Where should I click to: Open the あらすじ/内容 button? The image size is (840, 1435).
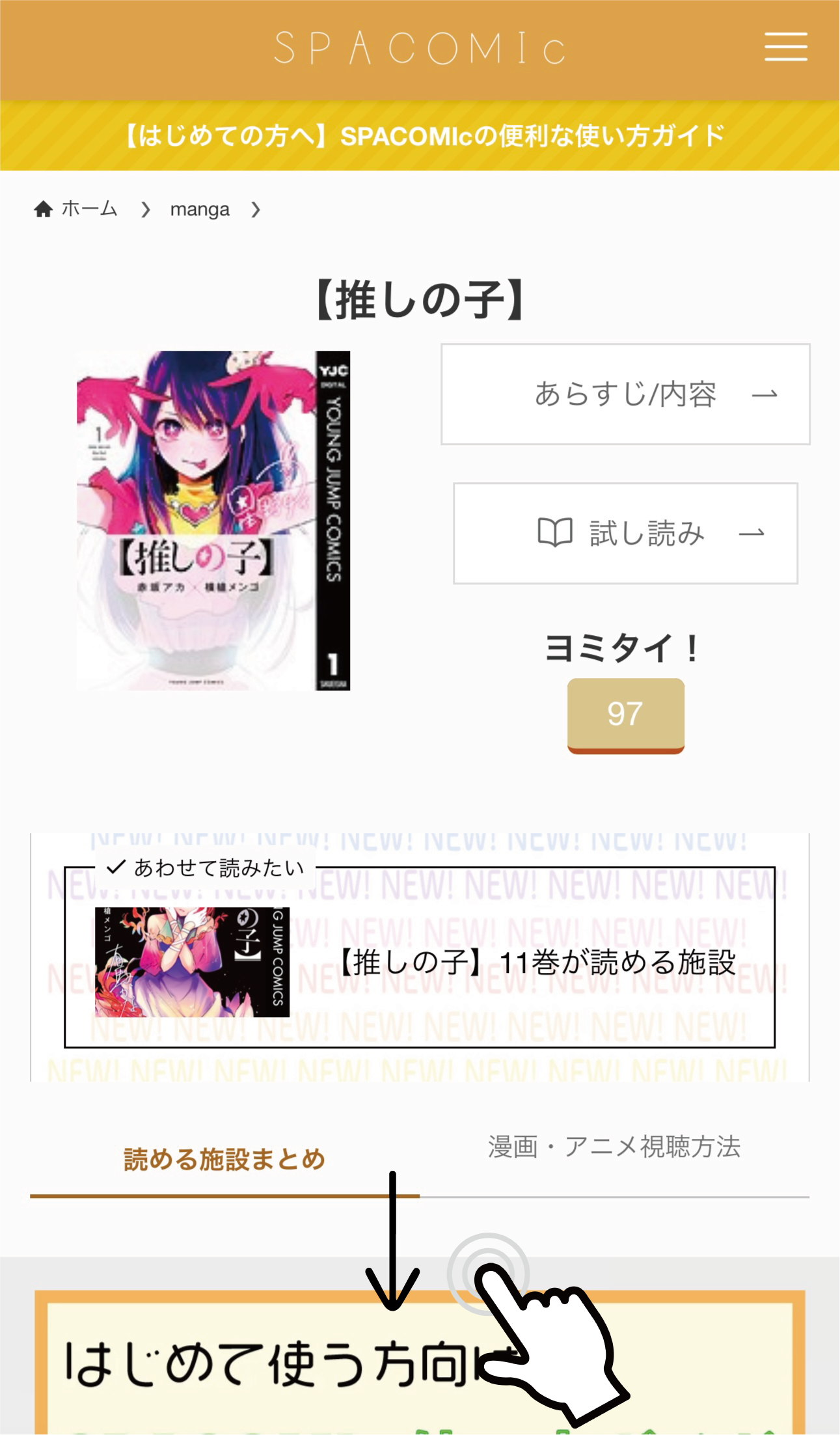click(625, 394)
